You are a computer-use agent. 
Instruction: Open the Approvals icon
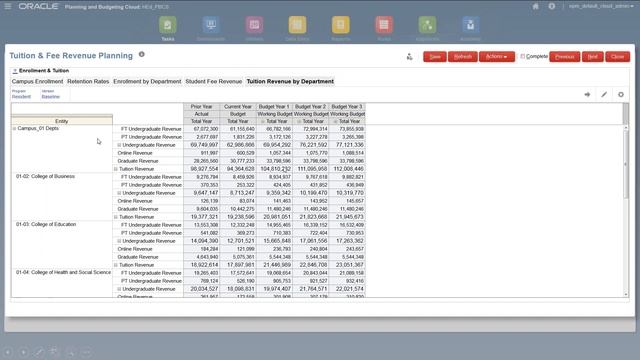[x=427, y=25]
